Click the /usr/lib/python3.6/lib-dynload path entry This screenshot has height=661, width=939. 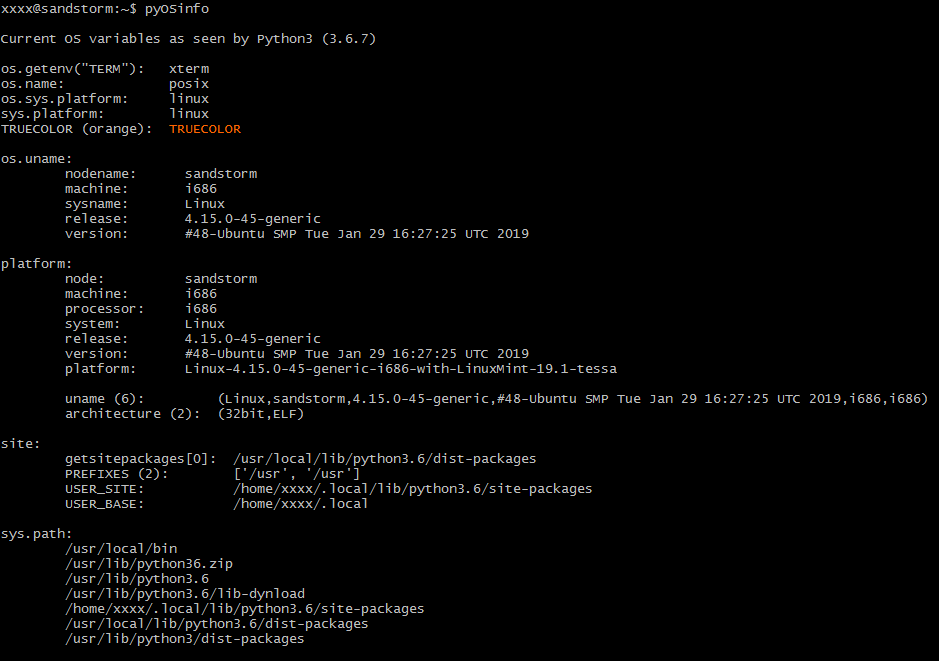(x=185, y=593)
